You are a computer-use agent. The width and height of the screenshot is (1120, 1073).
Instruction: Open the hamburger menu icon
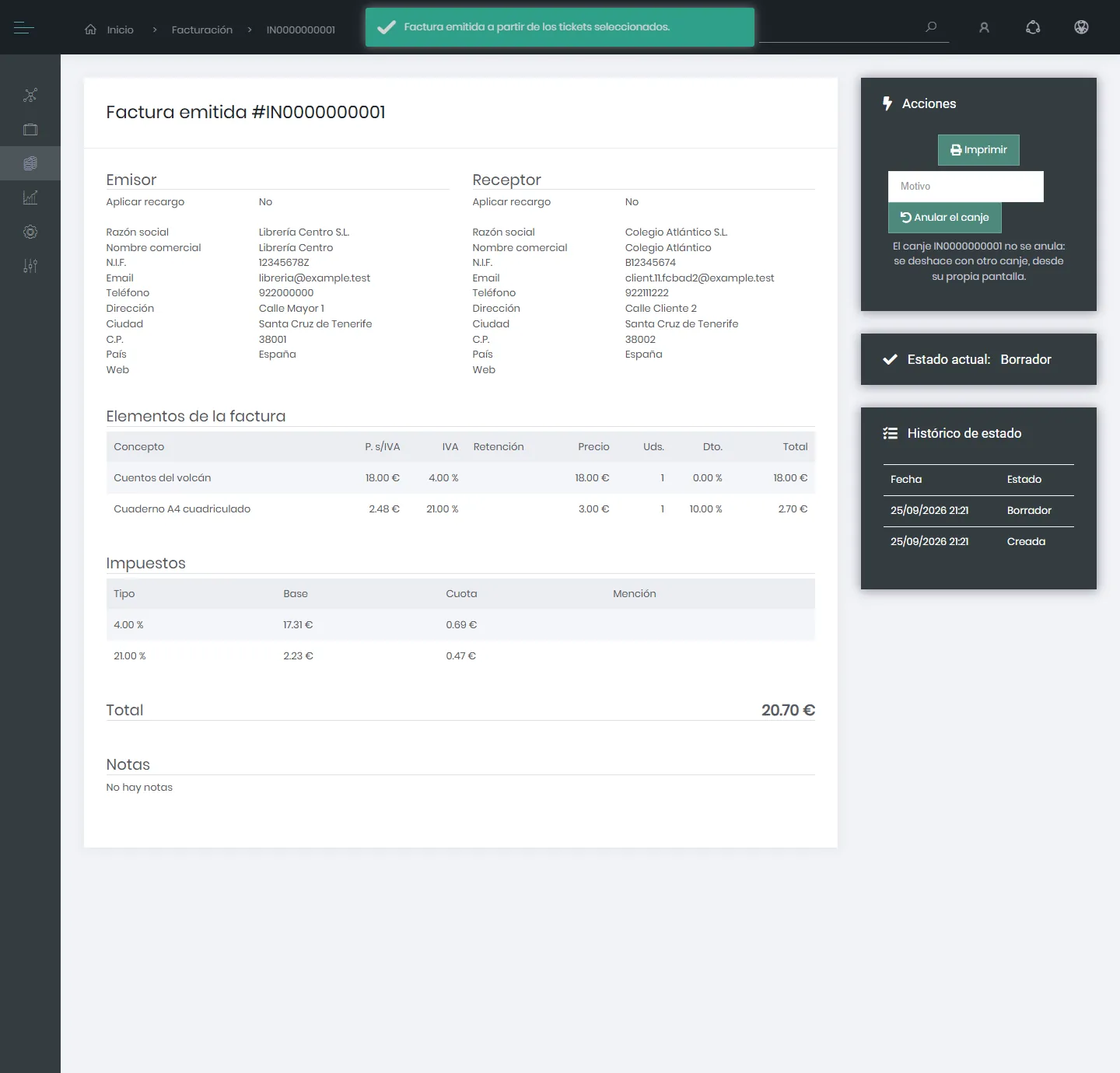pos(24,28)
